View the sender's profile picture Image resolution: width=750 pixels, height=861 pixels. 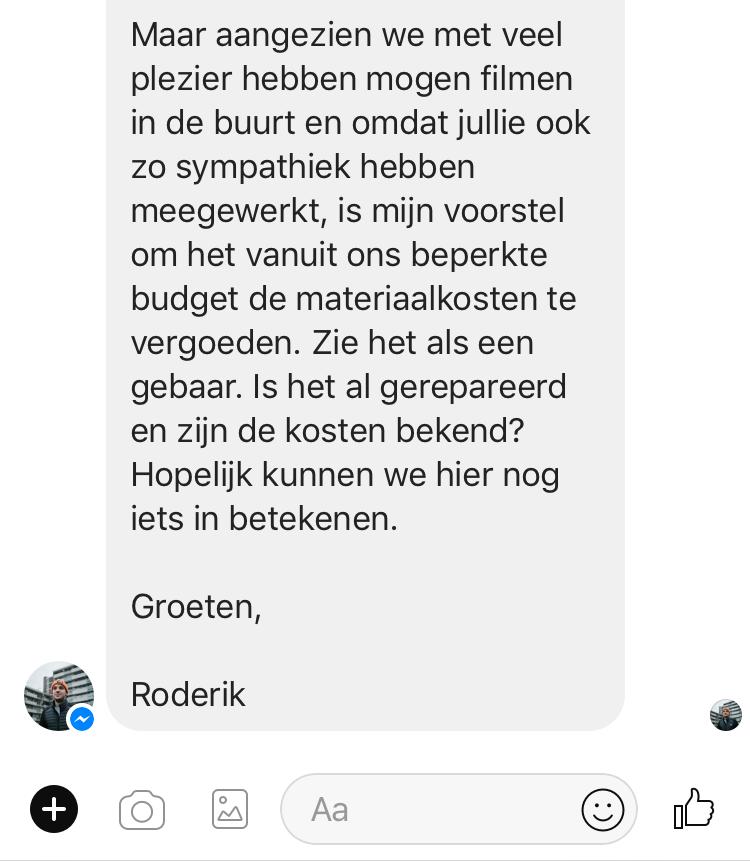pos(59,696)
